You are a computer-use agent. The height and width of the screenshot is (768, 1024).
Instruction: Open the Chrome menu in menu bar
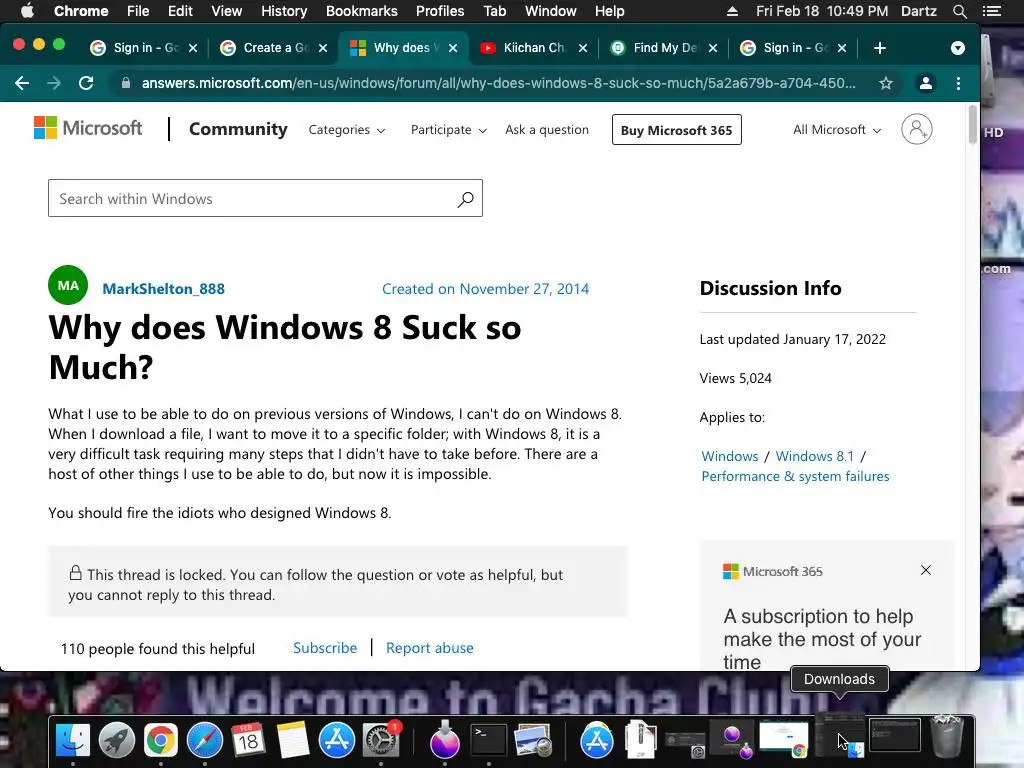pos(81,11)
